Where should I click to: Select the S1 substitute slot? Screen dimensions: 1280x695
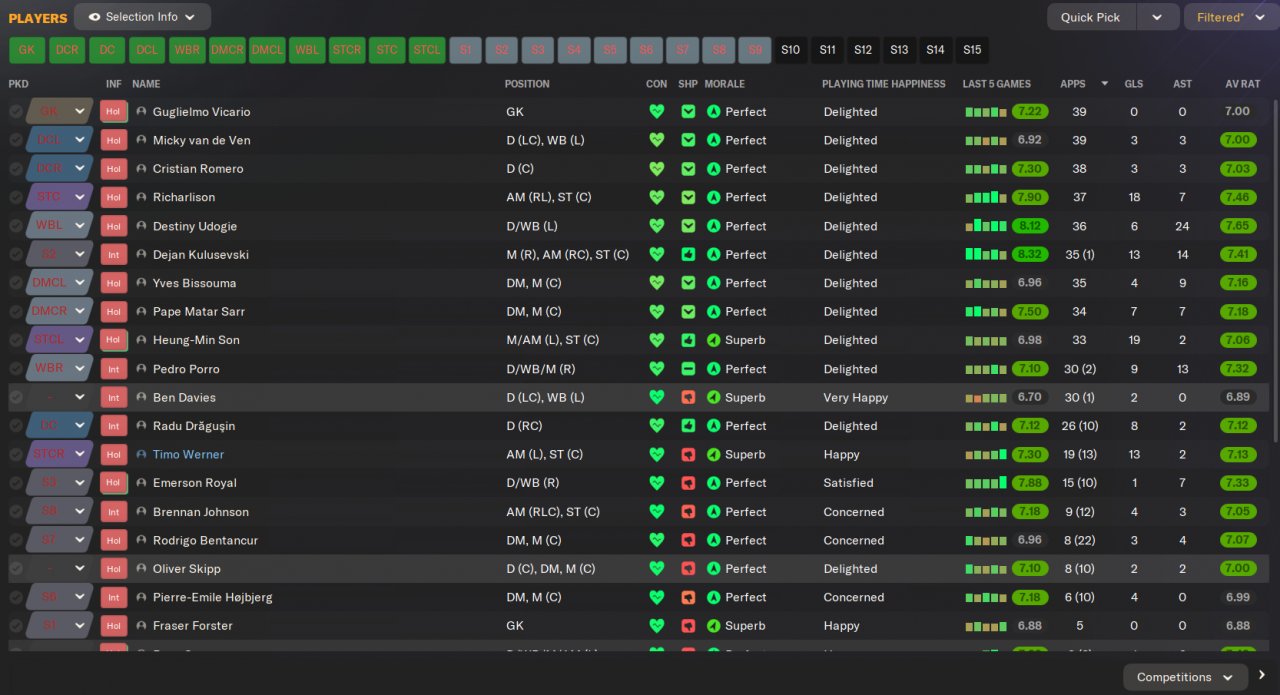click(466, 49)
